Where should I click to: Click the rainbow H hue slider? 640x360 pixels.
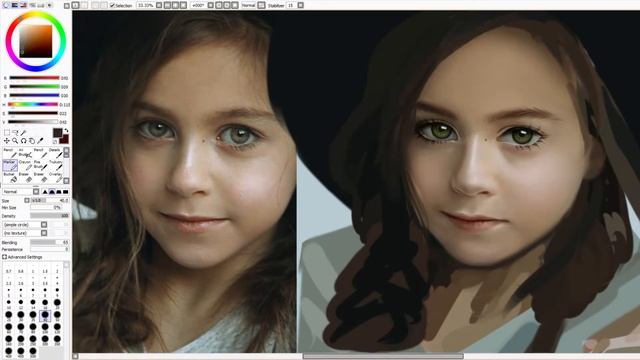pos(33,104)
